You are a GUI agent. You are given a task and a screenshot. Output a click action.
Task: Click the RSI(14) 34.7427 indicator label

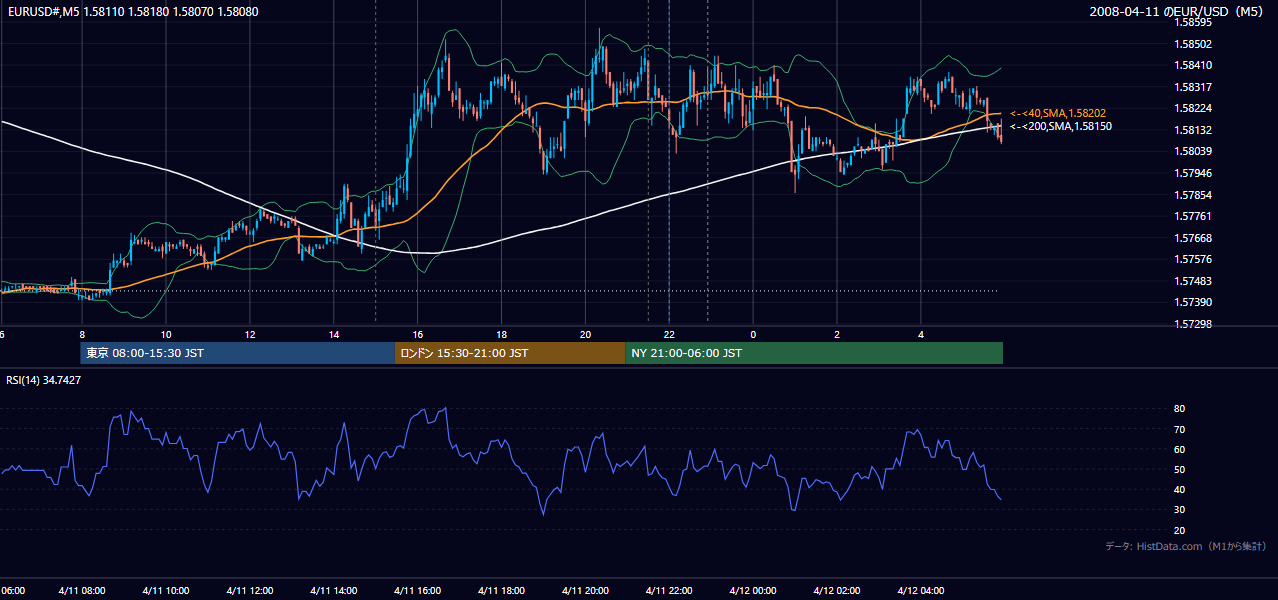[x=44, y=380]
